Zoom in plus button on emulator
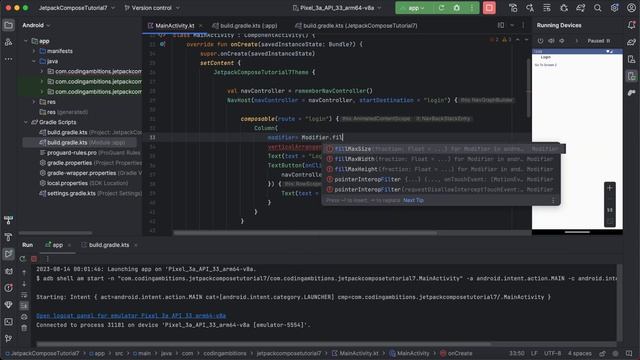 (x=609, y=188)
